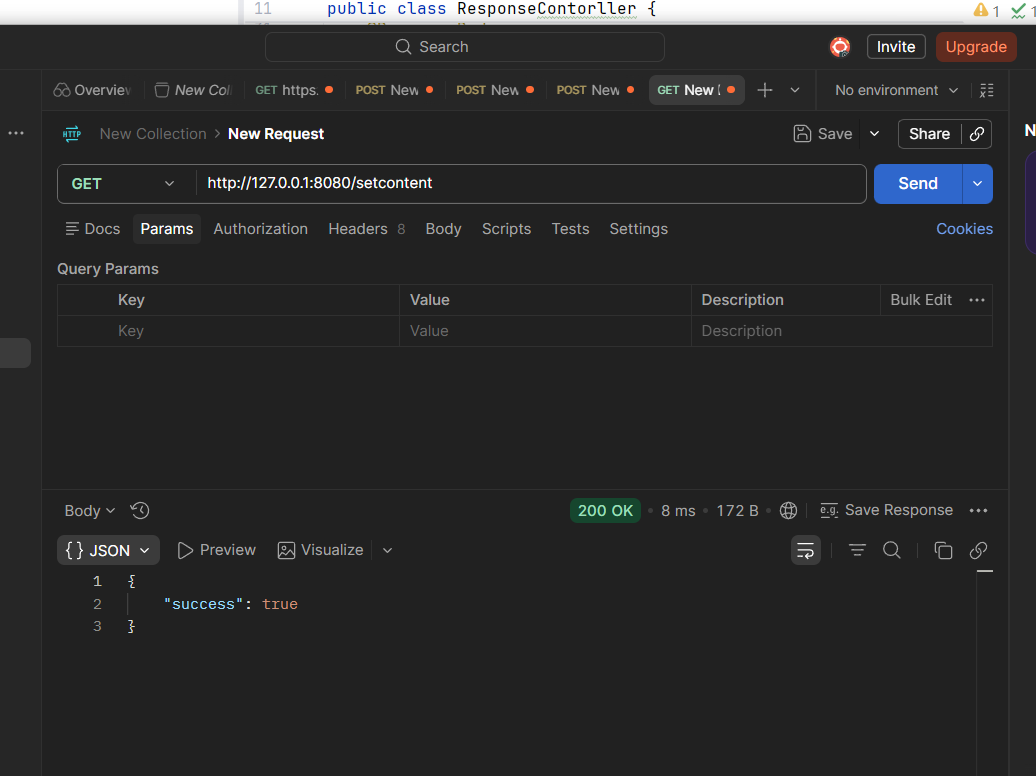Image resolution: width=1036 pixels, height=776 pixels.
Task: Click the request URL field
Action: coord(531,184)
